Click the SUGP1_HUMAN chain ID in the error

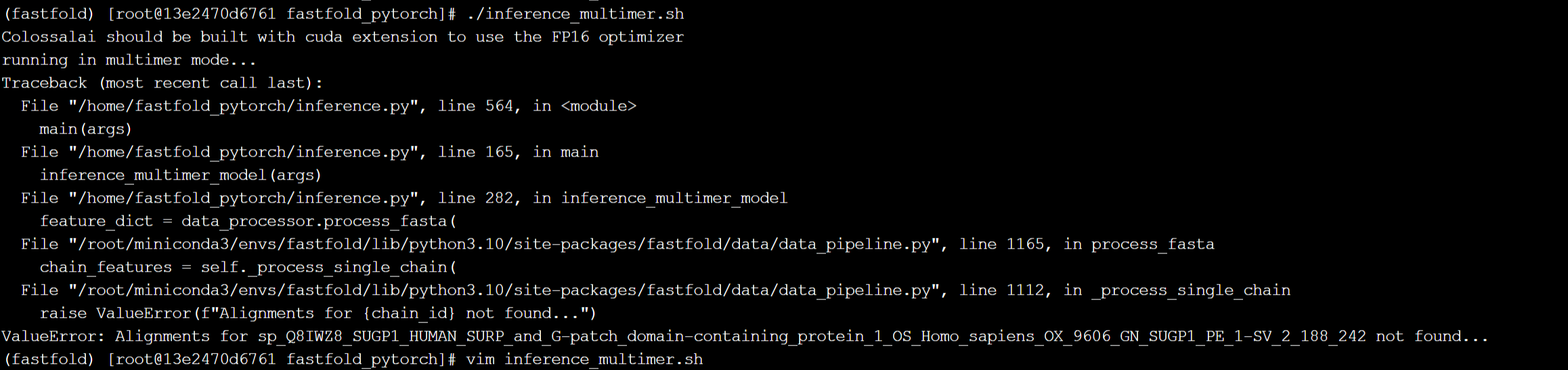tap(811, 337)
